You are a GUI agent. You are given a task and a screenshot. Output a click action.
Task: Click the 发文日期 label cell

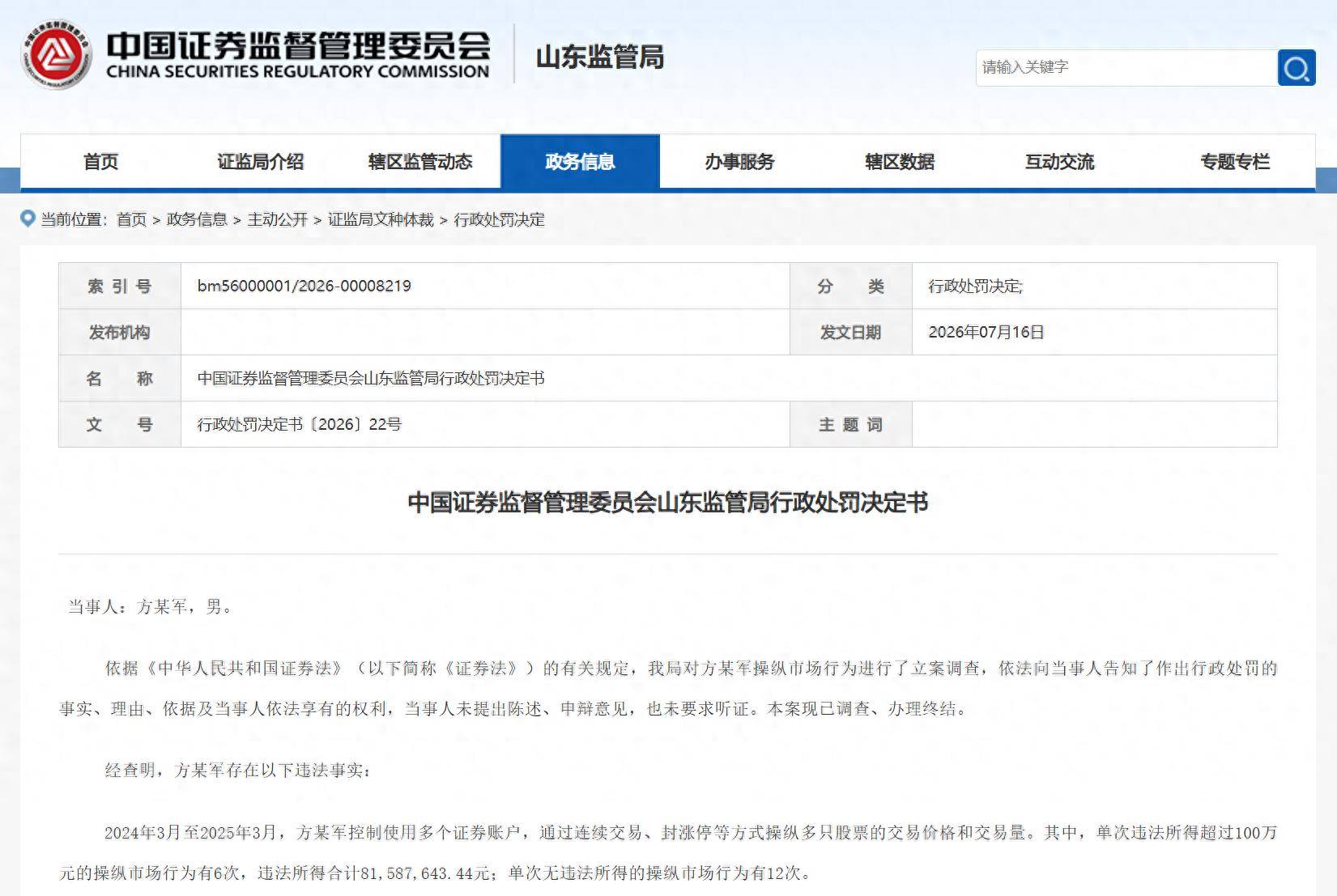pyautogui.click(x=850, y=332)
